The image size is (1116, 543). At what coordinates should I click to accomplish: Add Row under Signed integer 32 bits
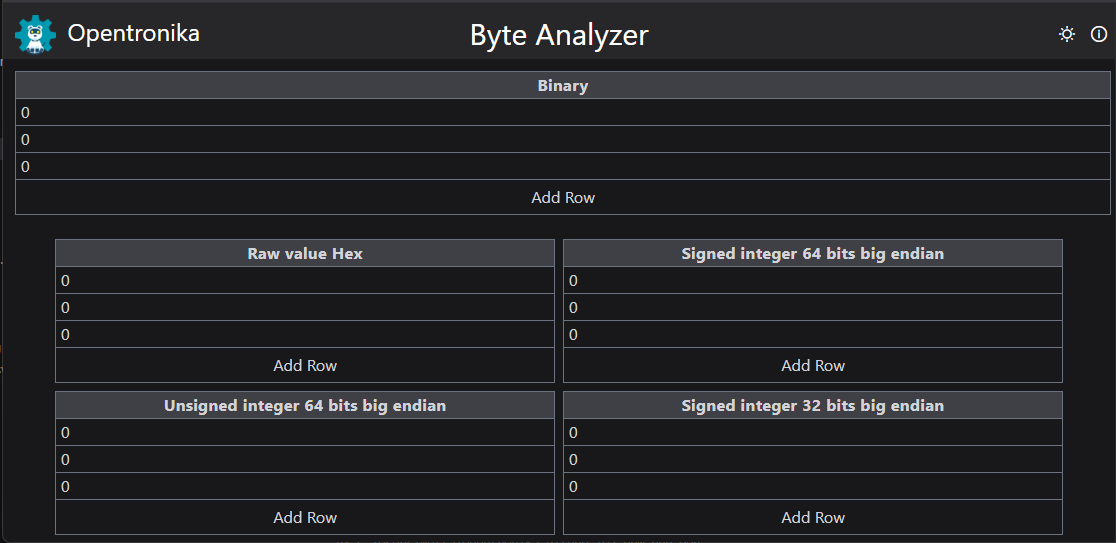coord(813,517)
